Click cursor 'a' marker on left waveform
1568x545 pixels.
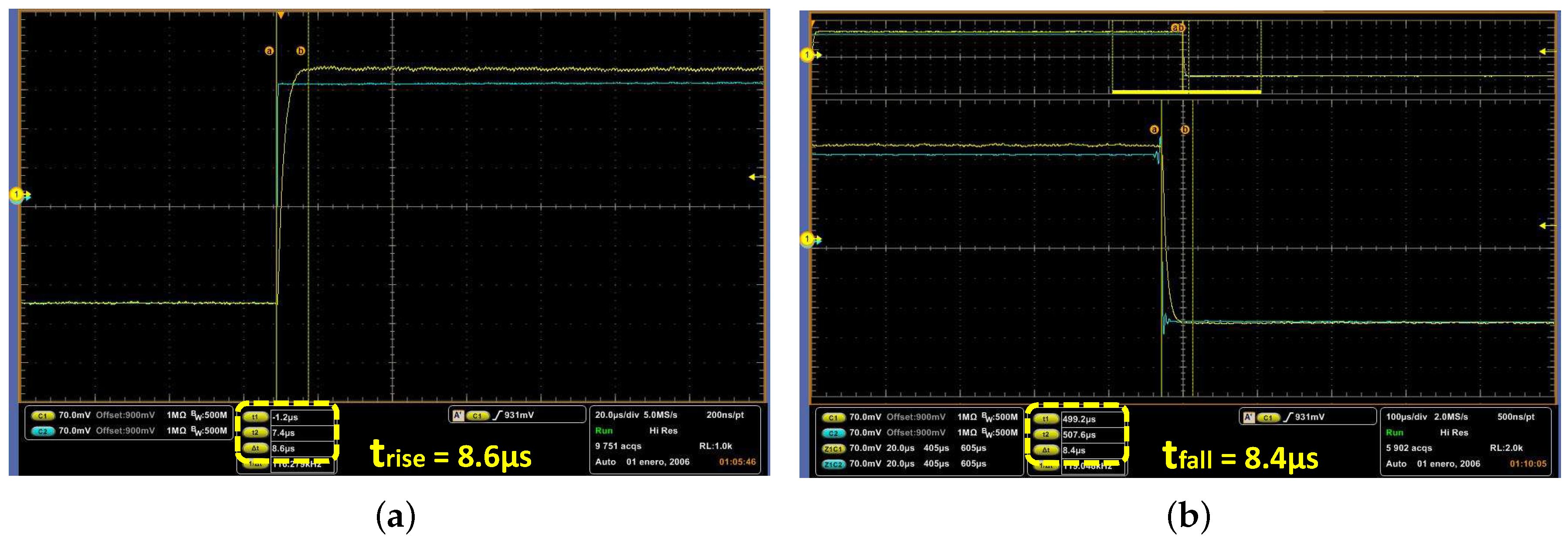point(269,51)
